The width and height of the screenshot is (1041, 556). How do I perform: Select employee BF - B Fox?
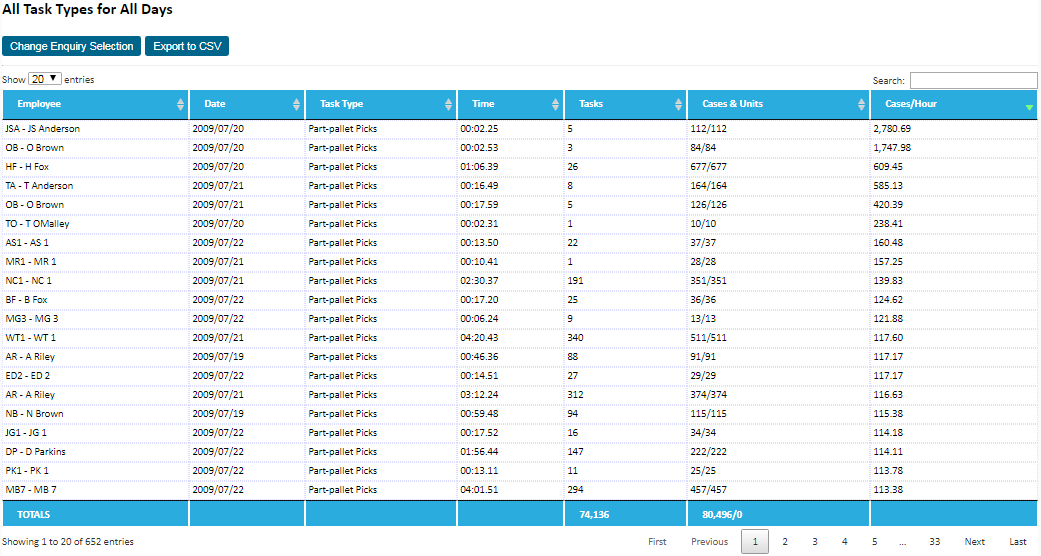coord(27,300)
